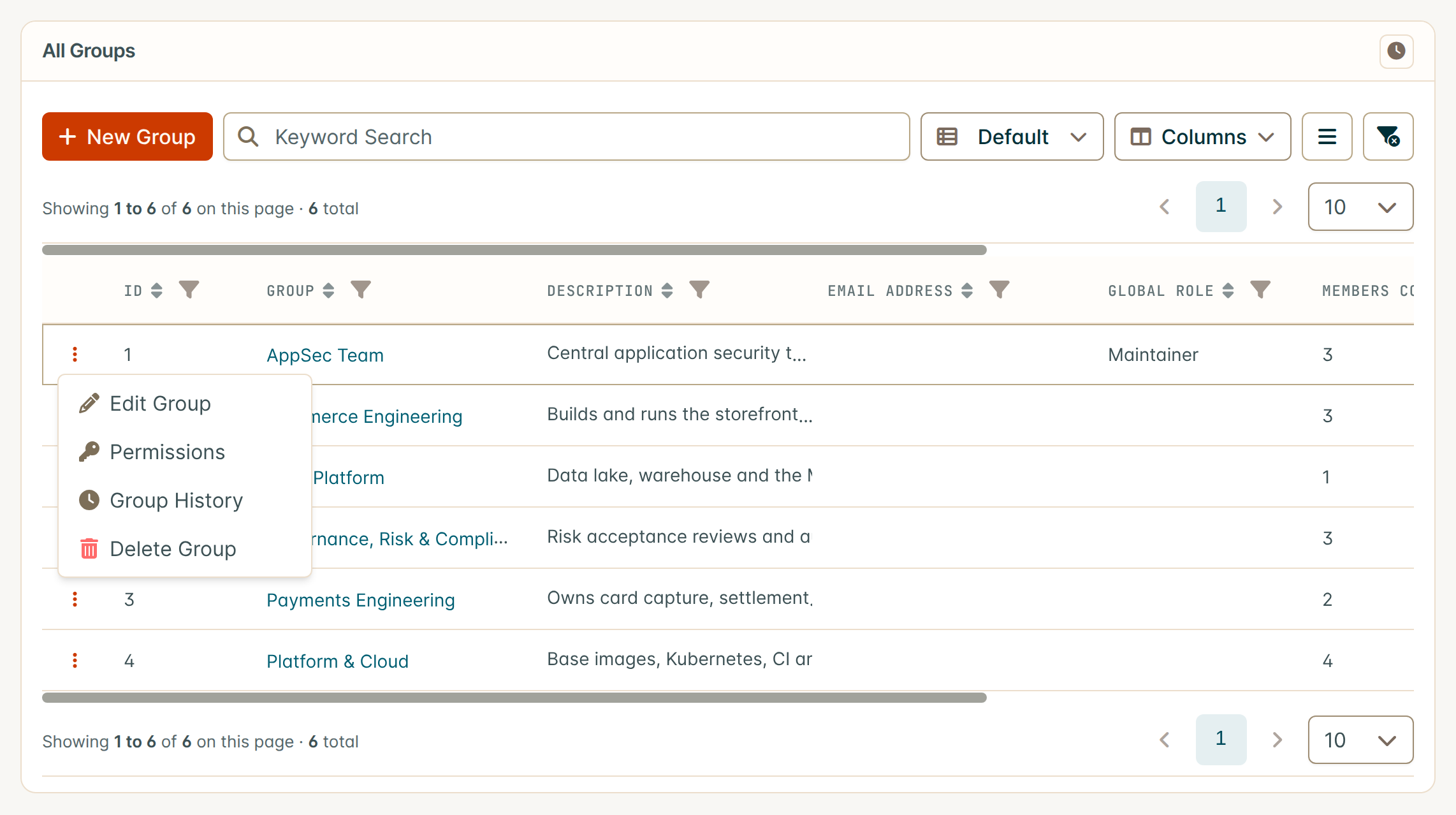
Task: Open the Platform & Cloud group link
Action: [337, 661]
